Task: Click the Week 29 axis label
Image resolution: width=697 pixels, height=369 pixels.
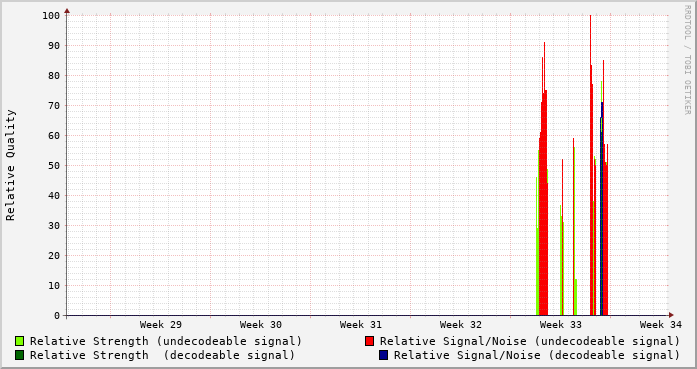Action: click(x=161, y=325)
